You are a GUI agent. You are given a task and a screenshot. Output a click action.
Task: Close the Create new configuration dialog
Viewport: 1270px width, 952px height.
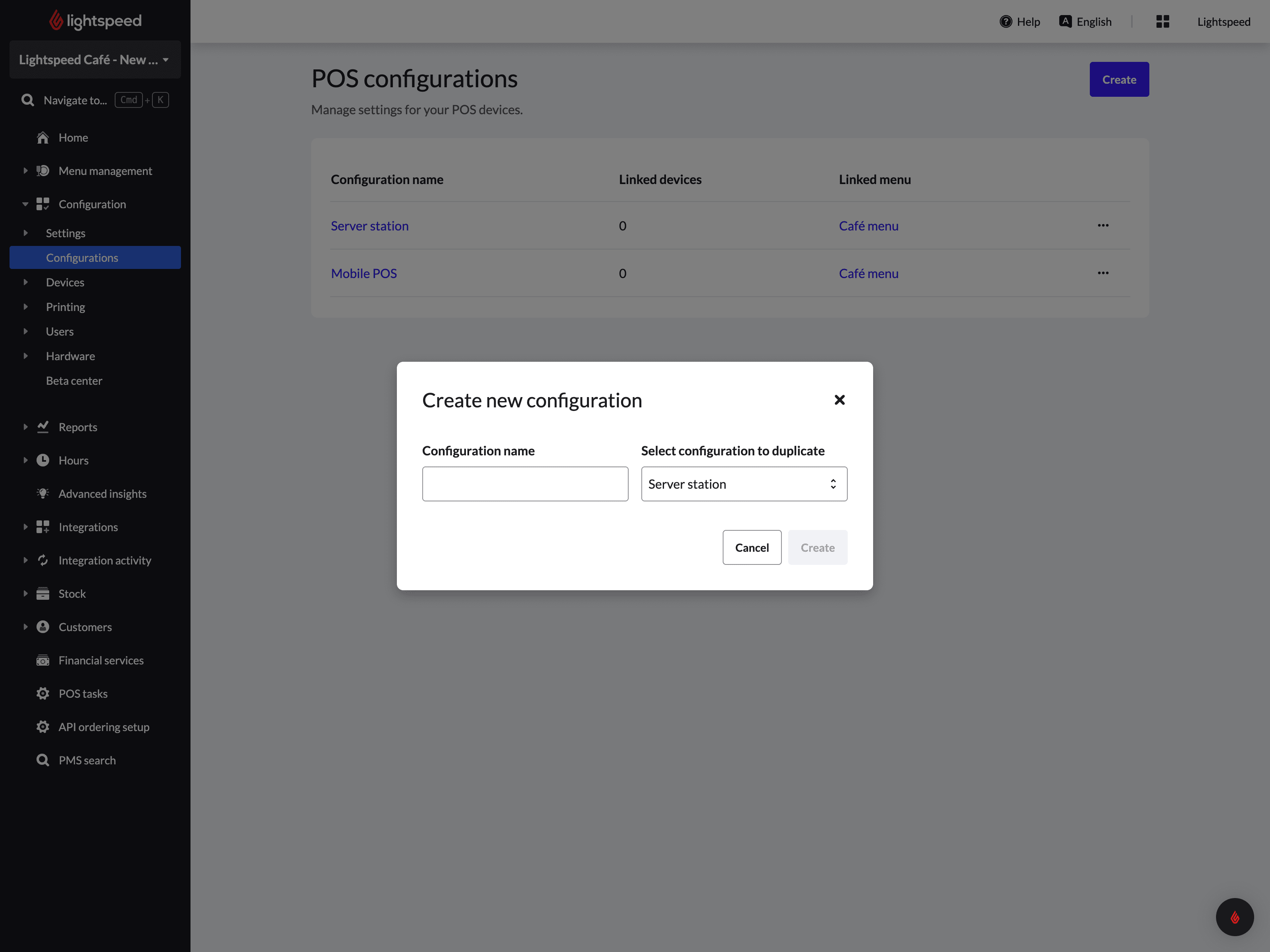point(839,400)
